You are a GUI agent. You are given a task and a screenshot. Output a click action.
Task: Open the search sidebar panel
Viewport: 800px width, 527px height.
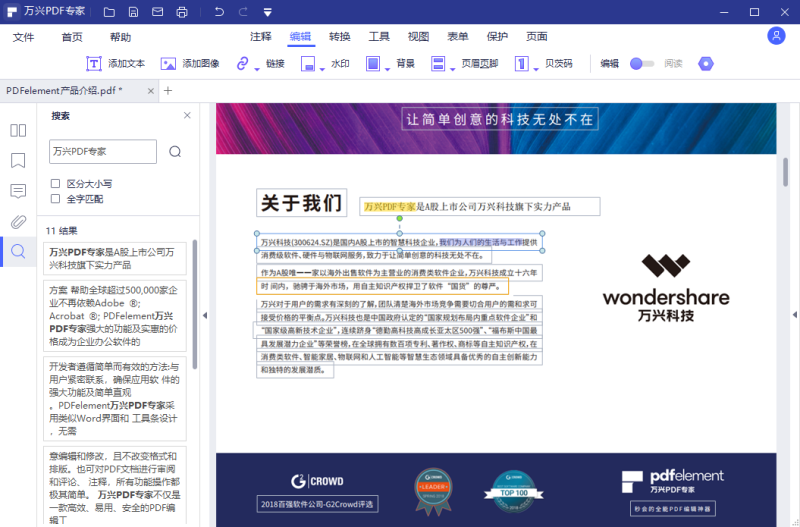(x=18, y=251)
